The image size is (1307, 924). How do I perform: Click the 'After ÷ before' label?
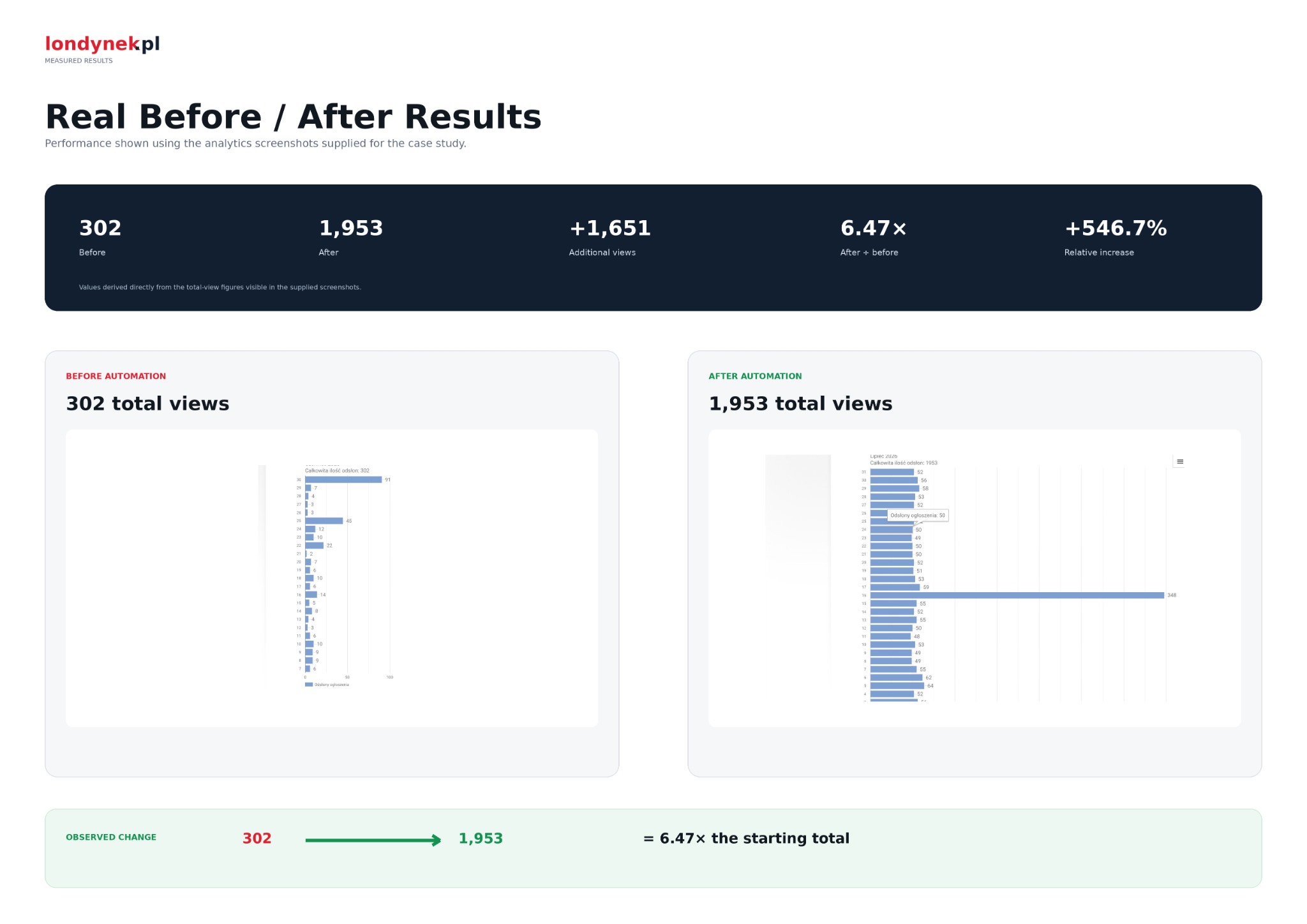click(x=869, y=253)
